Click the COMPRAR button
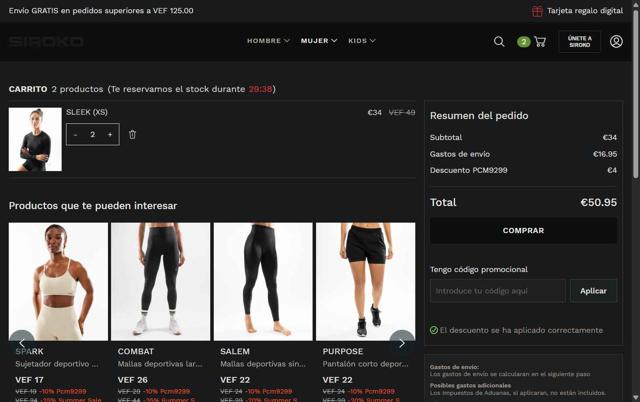Viewport: 640px width, 402px height. (x=523, y=231)
